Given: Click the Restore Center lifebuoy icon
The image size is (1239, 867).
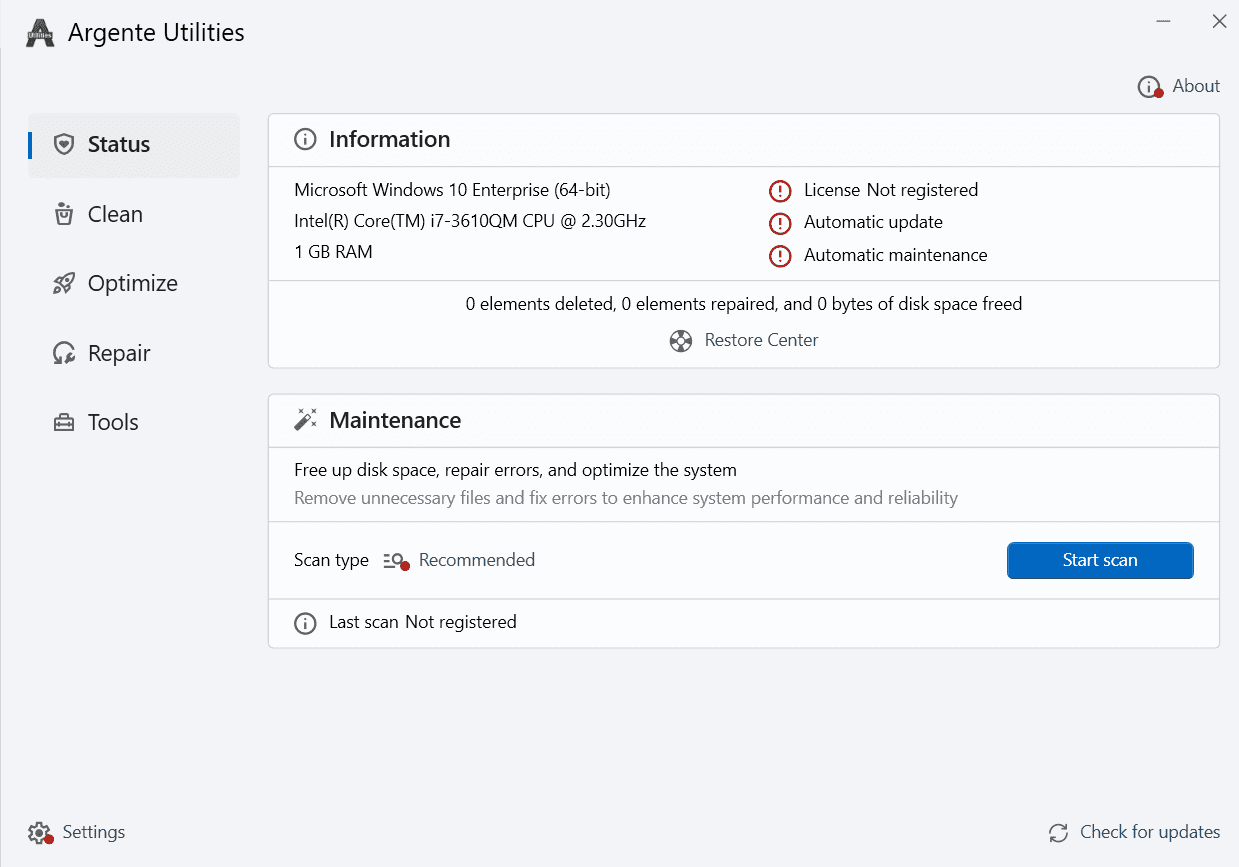Looking at the screenshot, I should click(681, 341).
